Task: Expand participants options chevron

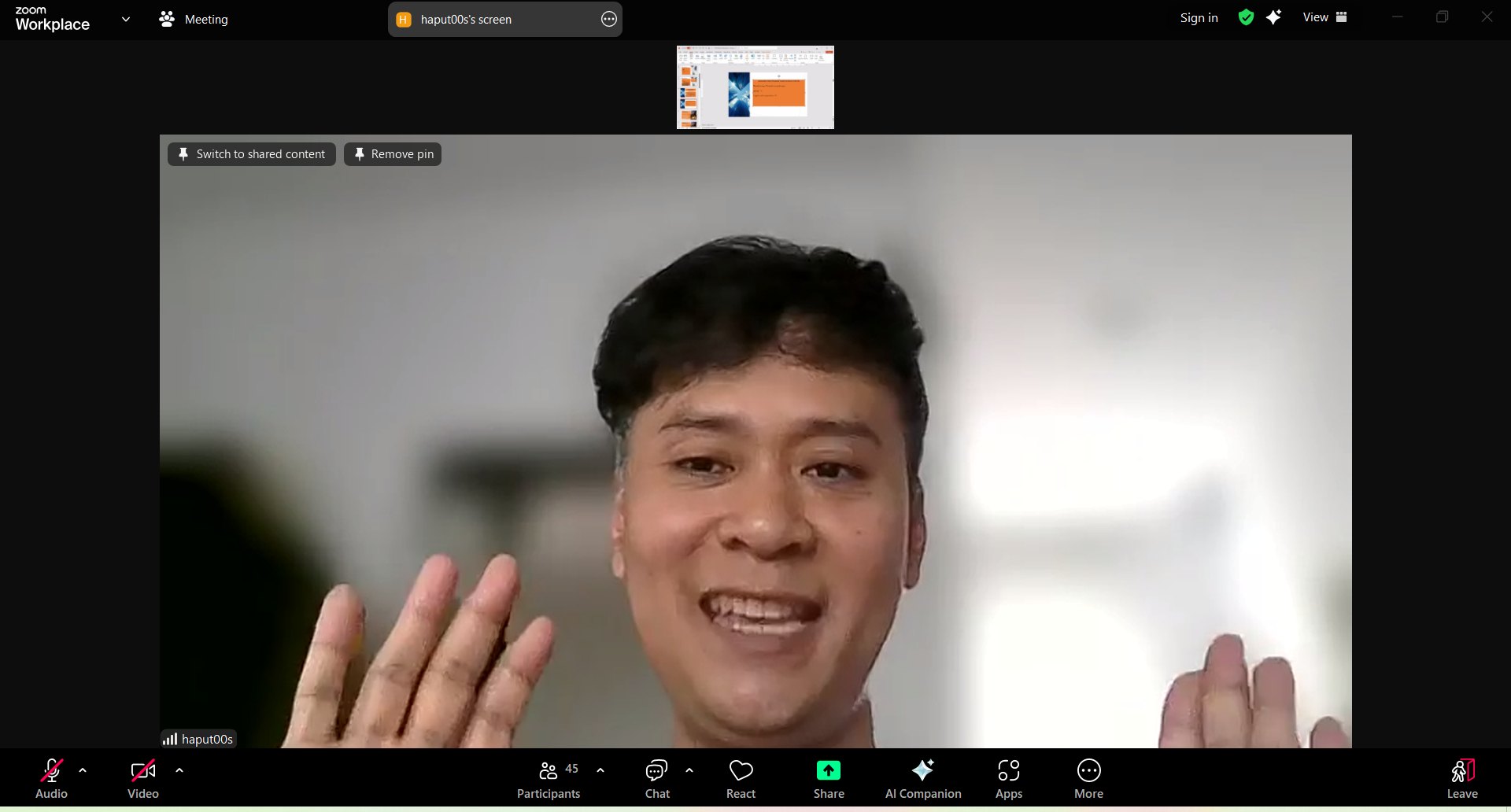Action: 600,770
